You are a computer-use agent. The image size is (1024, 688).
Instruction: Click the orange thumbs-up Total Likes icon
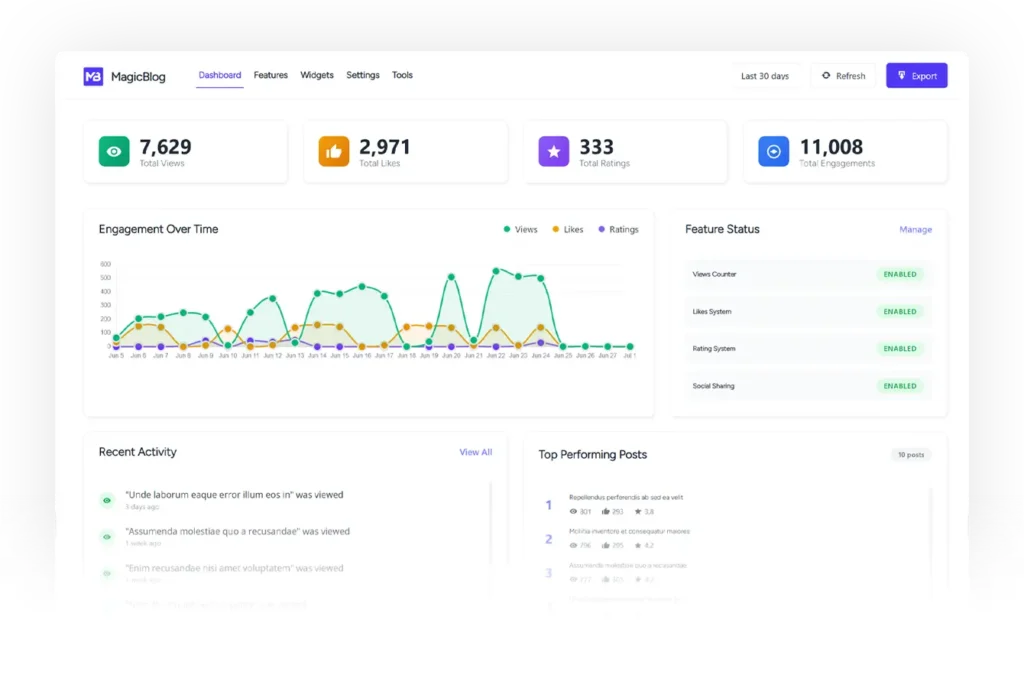(x=334, y=152)
